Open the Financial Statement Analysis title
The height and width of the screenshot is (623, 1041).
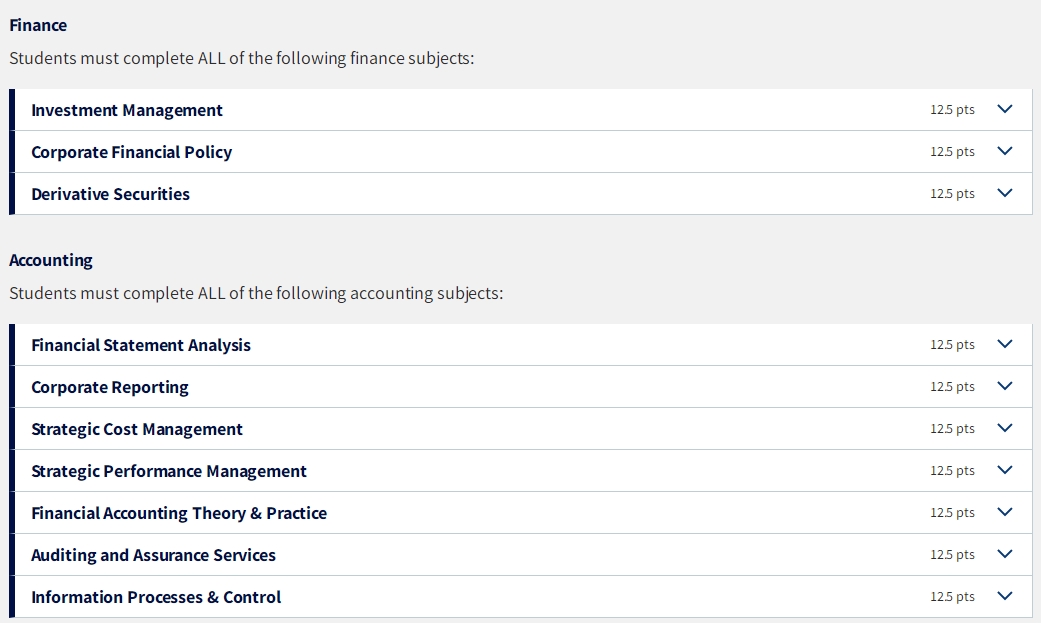click(141, 345)
